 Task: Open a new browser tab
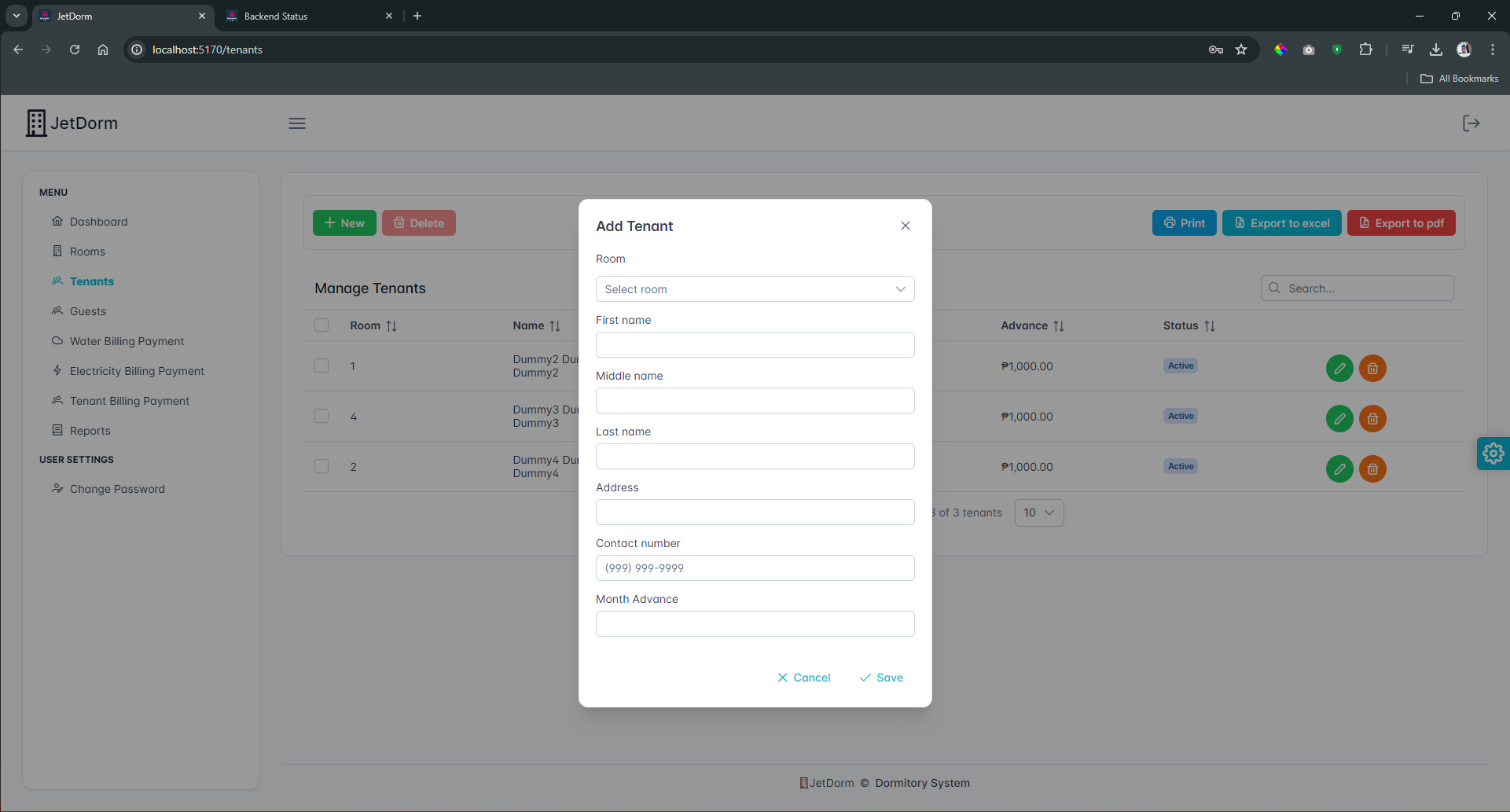pyautogui.click(x=417, y=16)
